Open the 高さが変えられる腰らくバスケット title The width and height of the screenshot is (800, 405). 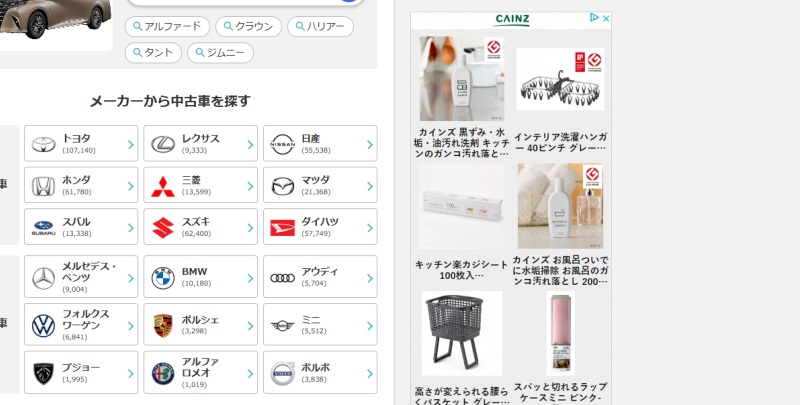[x=462, y=397]
